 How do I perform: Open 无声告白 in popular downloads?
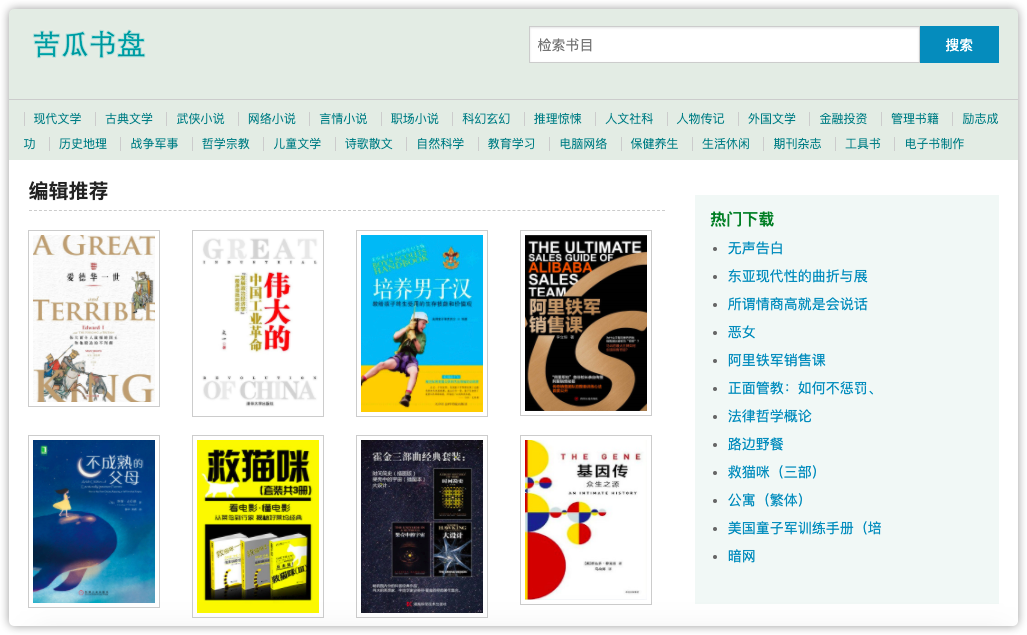tap(755, 248)
